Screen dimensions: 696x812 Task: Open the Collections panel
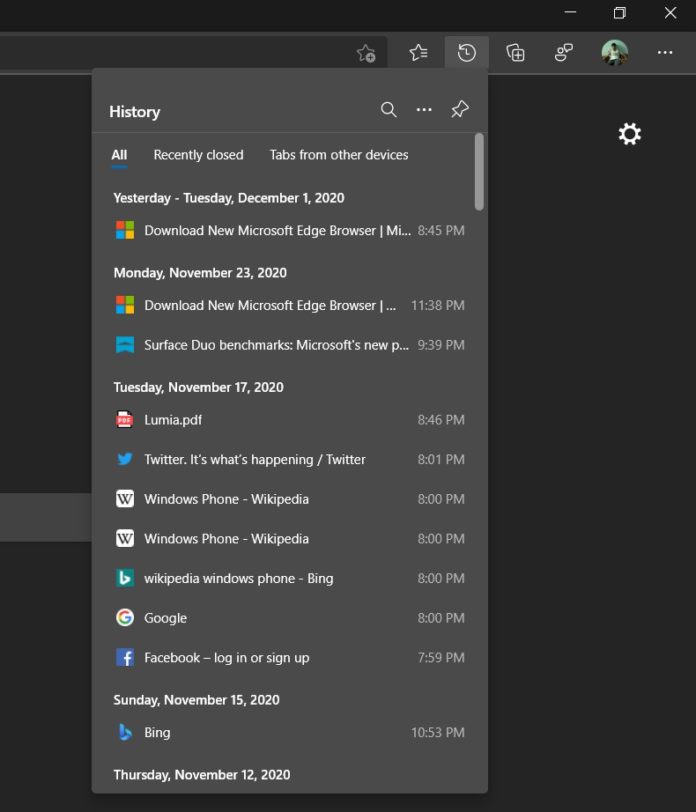point(514,53)
